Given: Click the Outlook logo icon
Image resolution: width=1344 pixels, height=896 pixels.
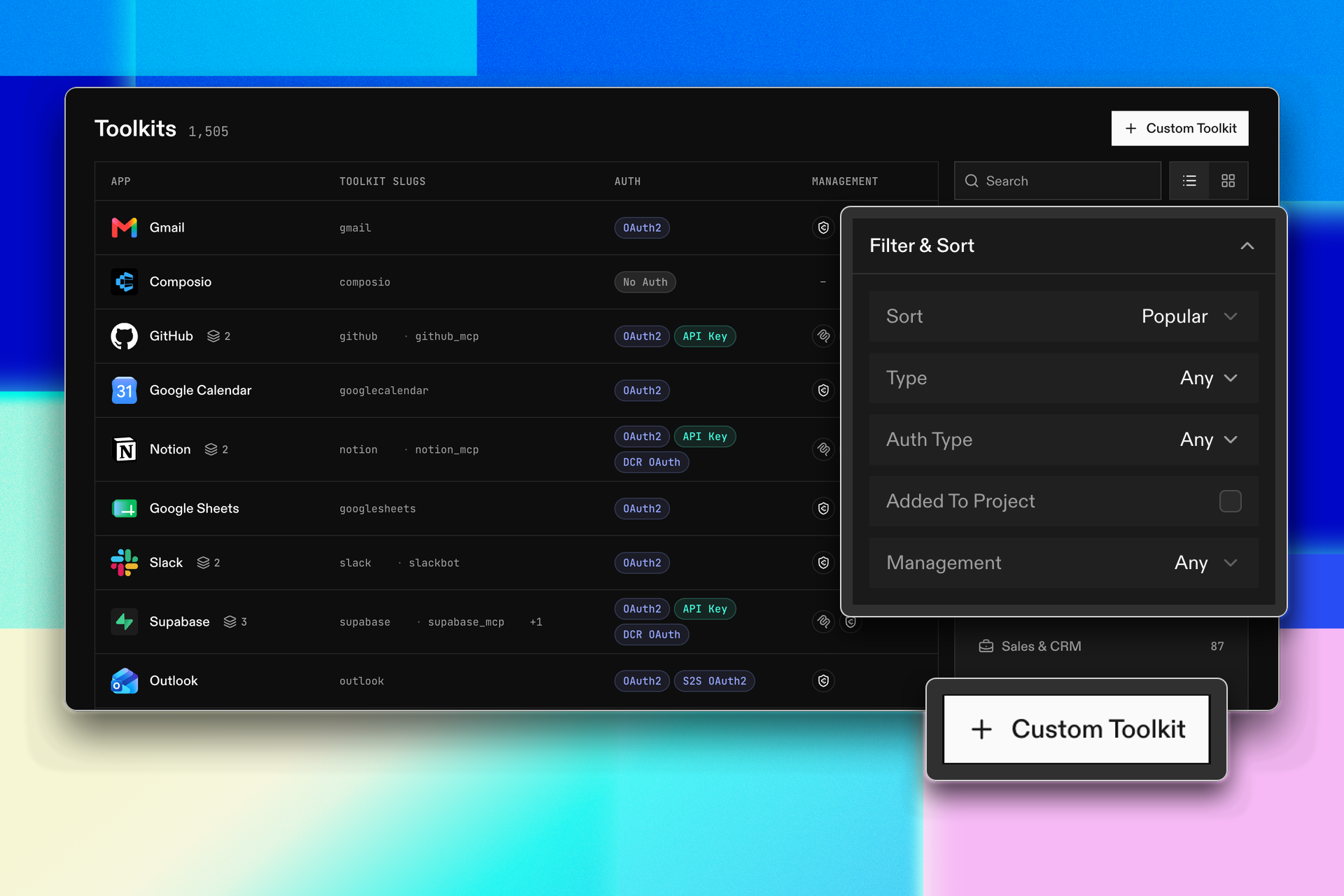Looking at the screenshot, I should pos(125,680).
